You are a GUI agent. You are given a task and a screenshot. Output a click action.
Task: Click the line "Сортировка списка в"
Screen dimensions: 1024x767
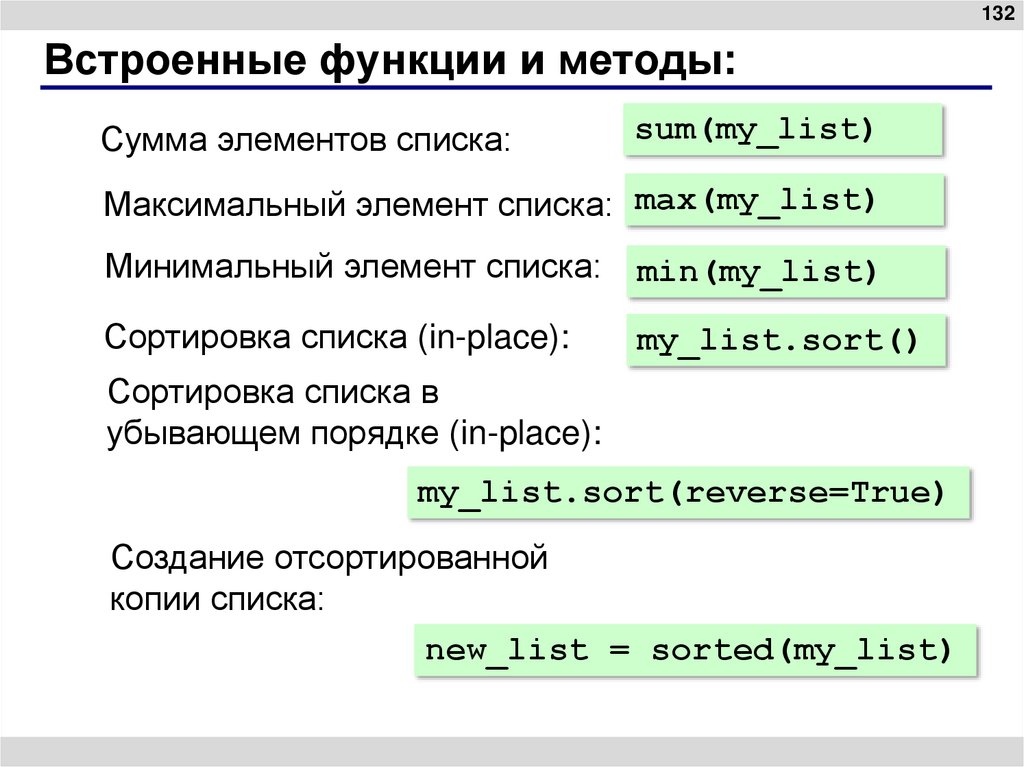pyautogui.click(x=273, y=392)
